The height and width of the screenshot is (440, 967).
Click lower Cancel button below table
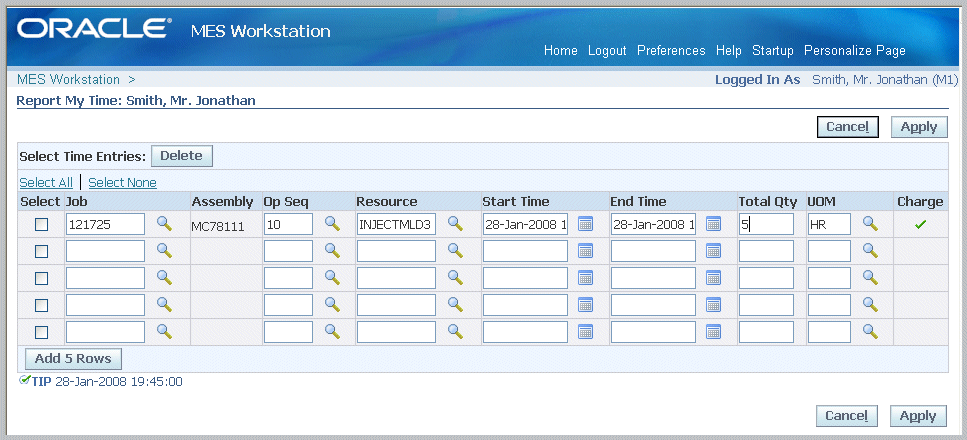click(847, 416)
